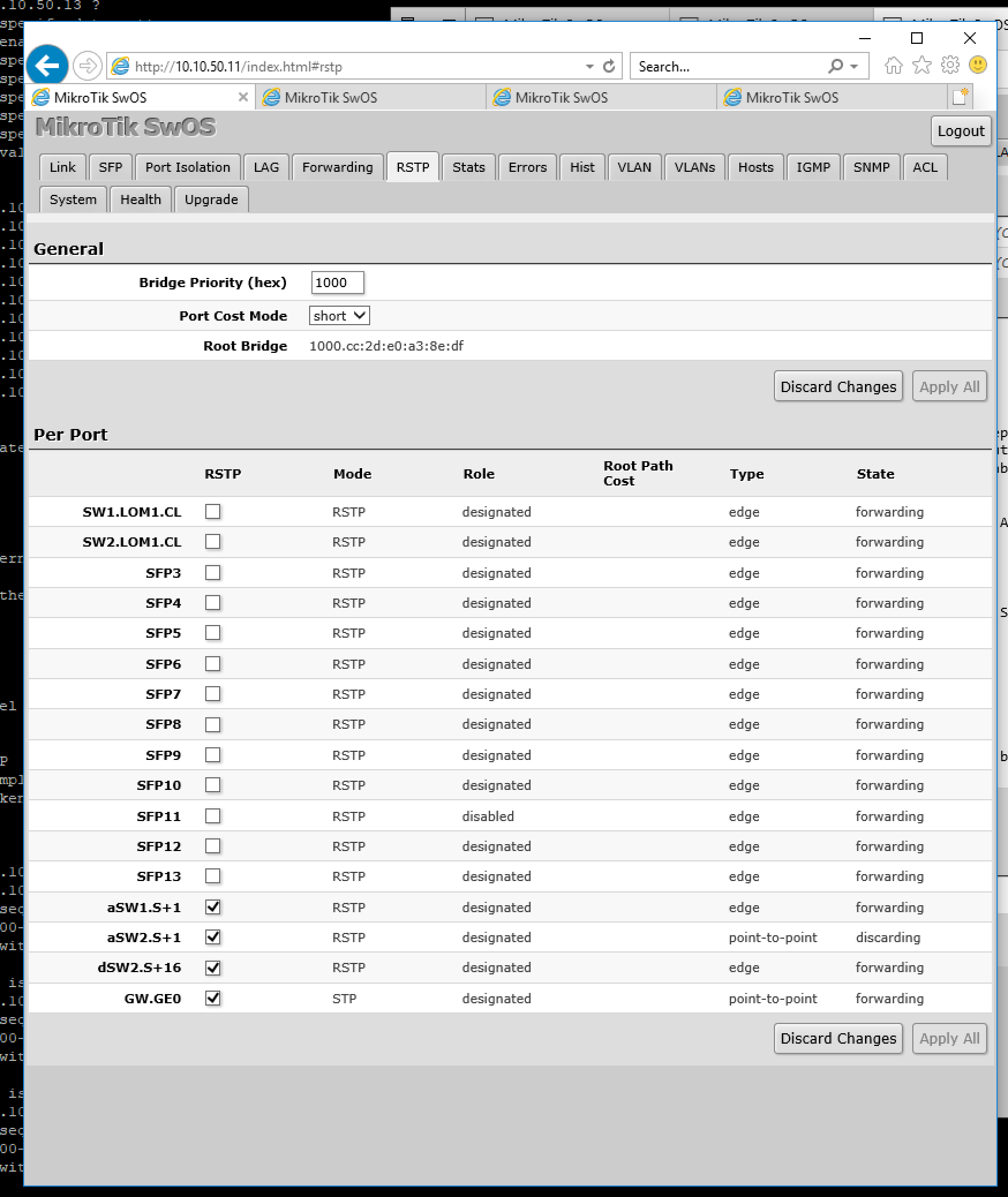
Task: Enable RSTP on SFP8
Action: (x=213, y=724)
